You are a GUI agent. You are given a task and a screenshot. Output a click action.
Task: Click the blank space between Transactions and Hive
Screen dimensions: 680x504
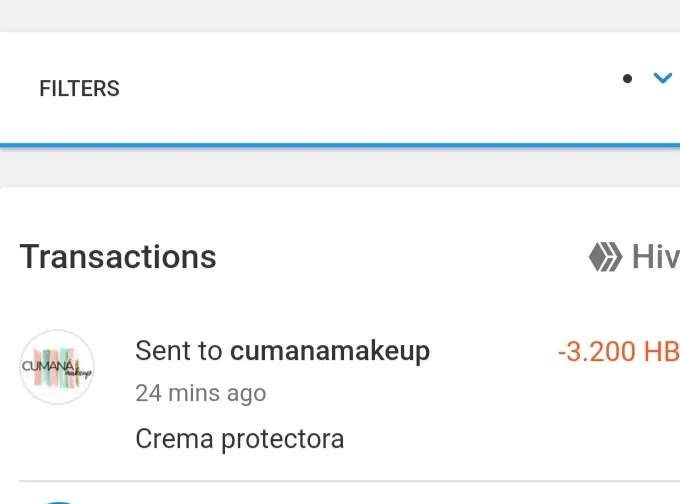click(401, 257)
